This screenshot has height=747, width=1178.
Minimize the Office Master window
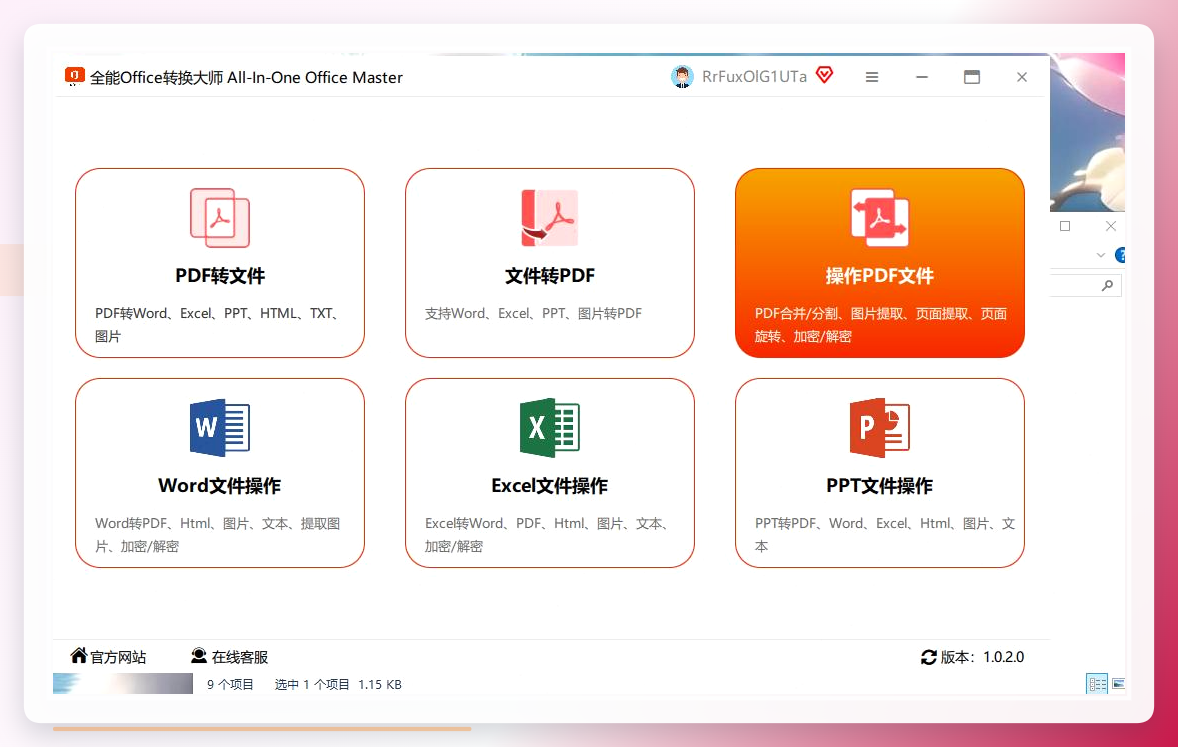point(922,77)
